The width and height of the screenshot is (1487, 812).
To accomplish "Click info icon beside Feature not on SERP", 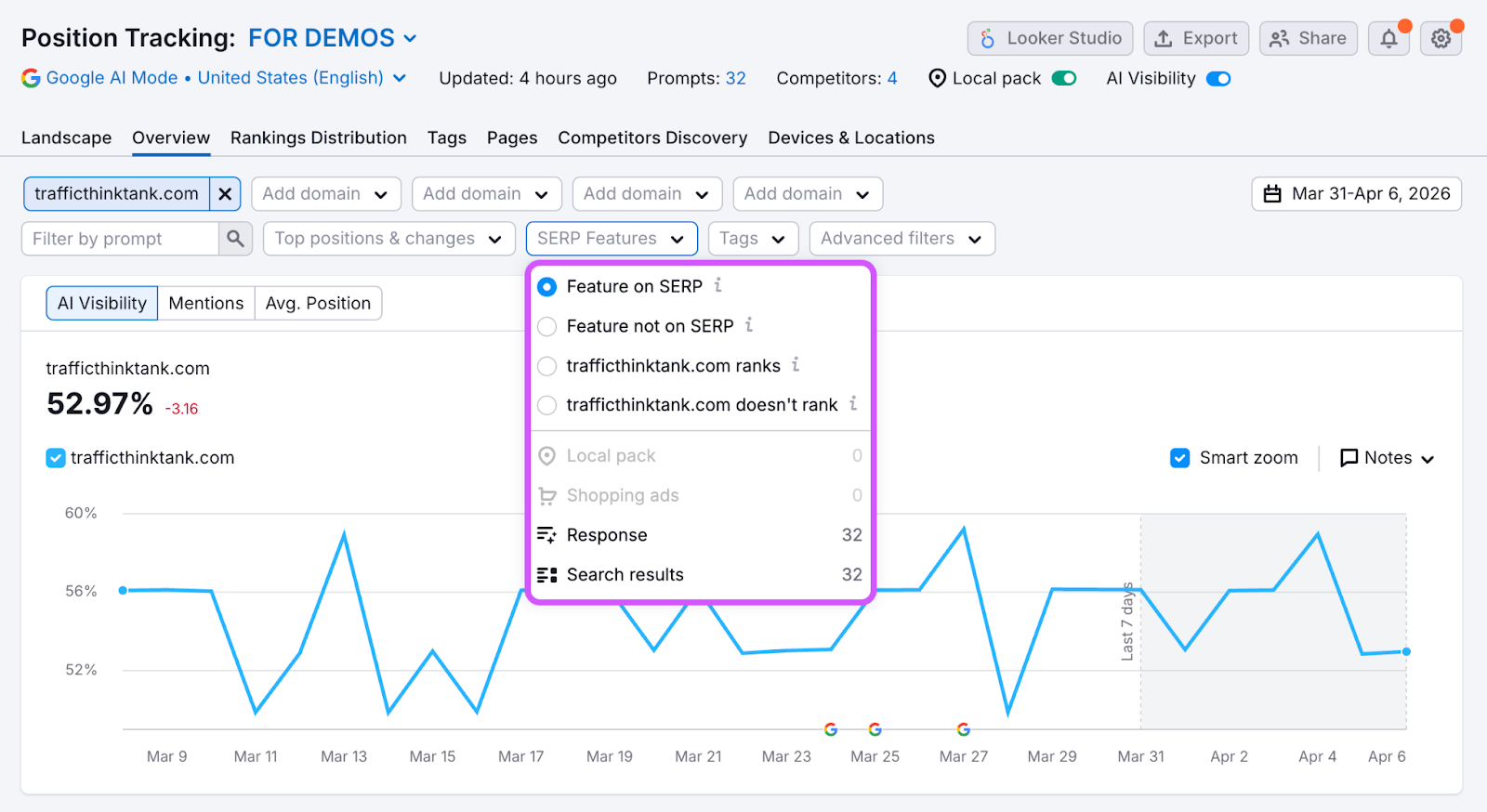I will pyautogui.click(x=749, y=325).
